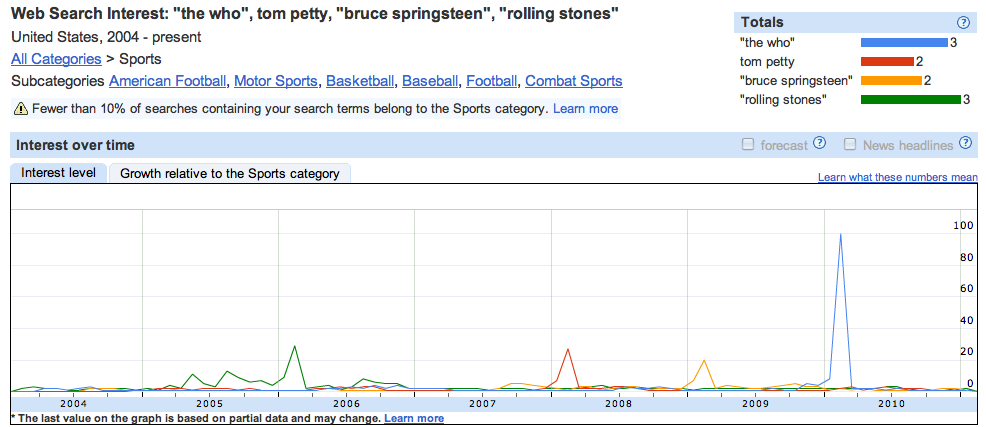Screen dimensions: 986x427
Task: Open Growth relative to Sports category tab
Action: pos(229,173)
